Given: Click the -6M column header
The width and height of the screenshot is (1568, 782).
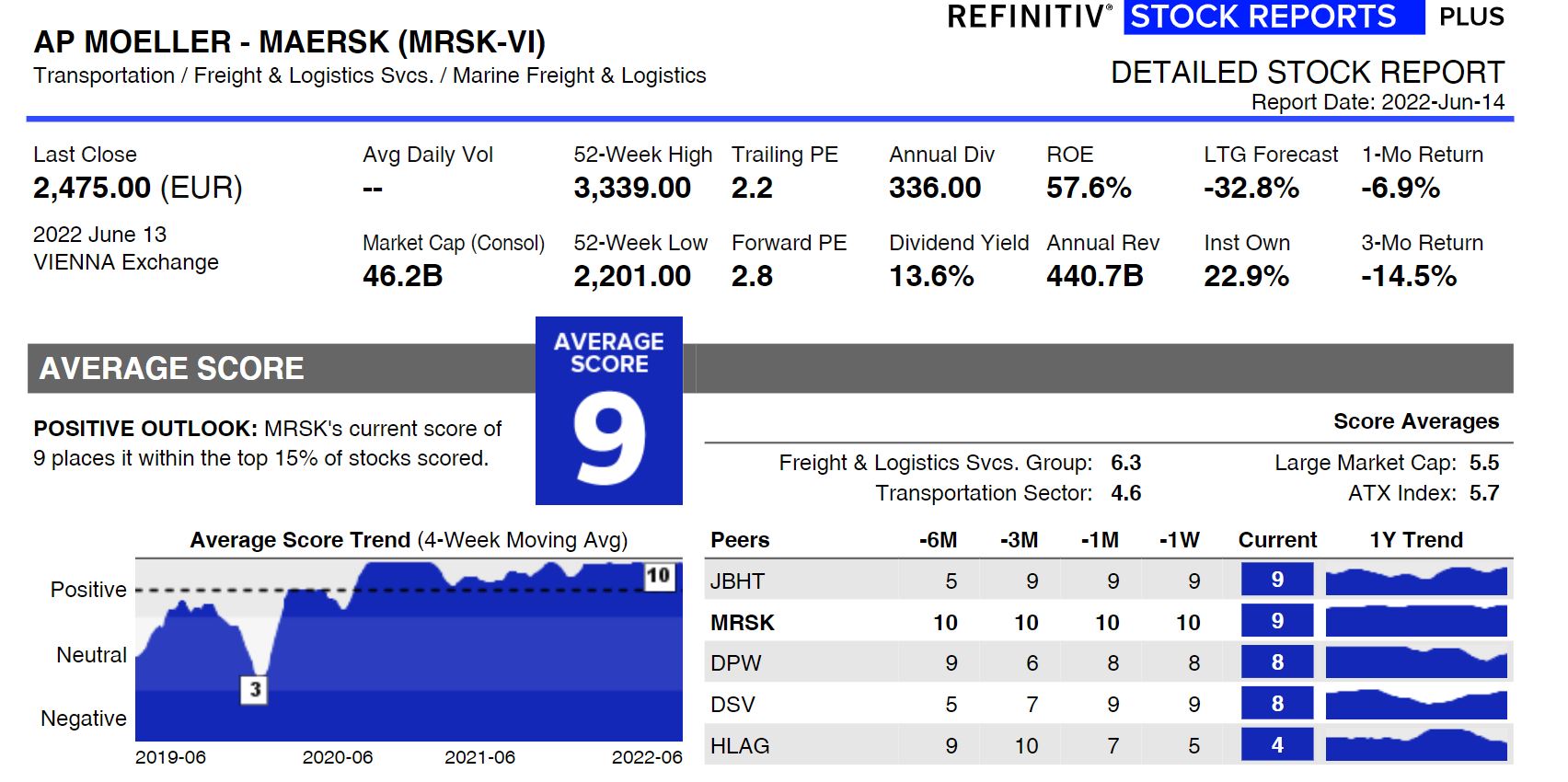Looking at the screenshot, I should (x=938, y=540).
